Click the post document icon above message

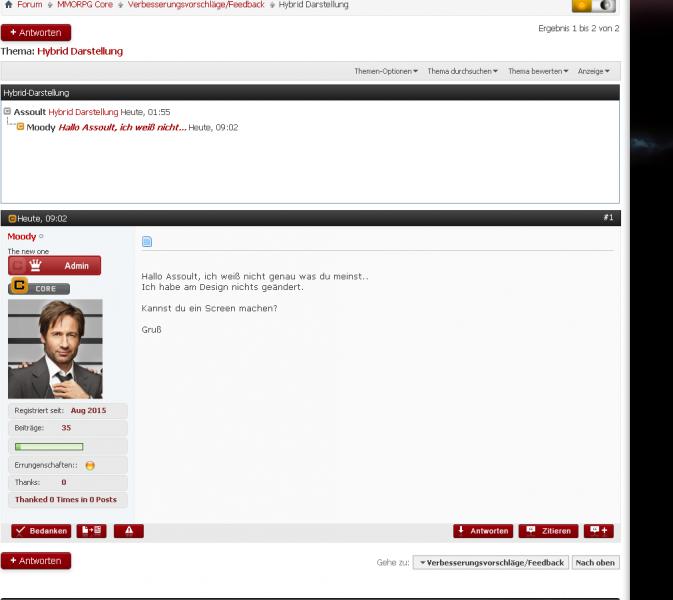pos(147,241)
